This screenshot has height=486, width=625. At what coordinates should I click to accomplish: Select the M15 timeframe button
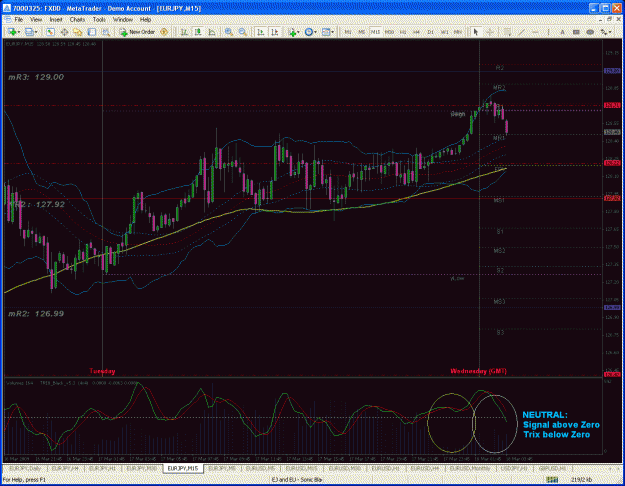click(x=375, y=32)
